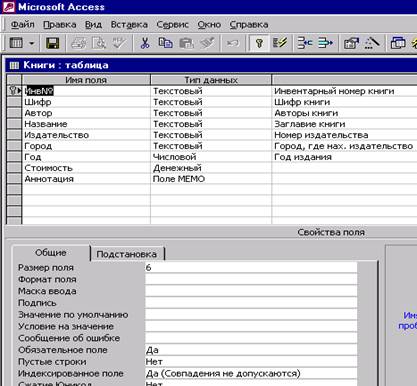Select the Год field name cell

pyautogui.click(x=86, y=157)
